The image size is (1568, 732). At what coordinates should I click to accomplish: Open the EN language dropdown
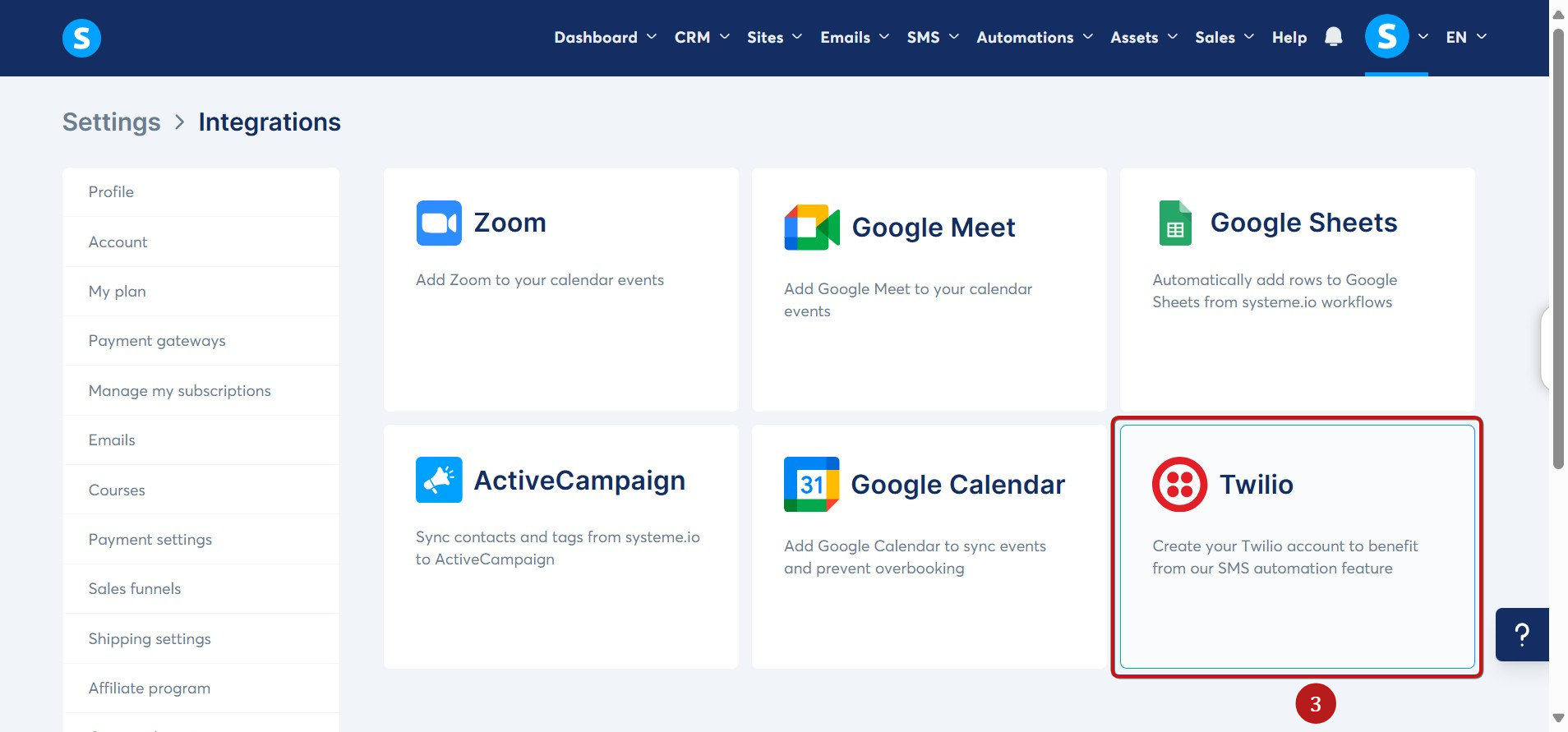[1467, 37]
